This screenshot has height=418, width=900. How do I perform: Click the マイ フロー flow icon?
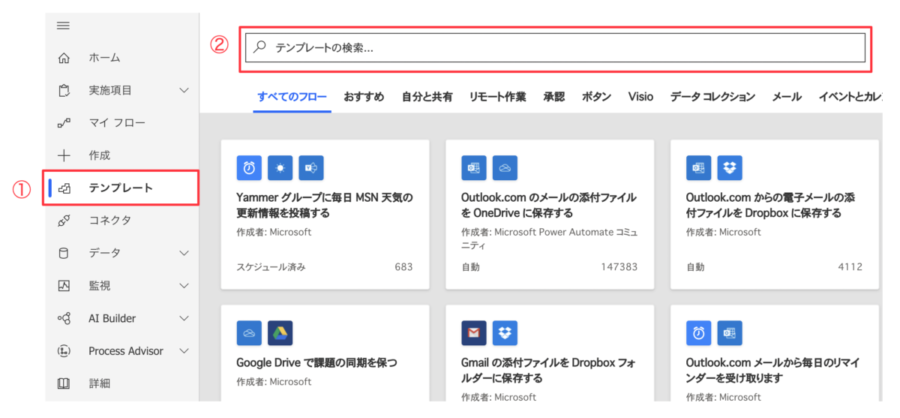pos(64,122)
